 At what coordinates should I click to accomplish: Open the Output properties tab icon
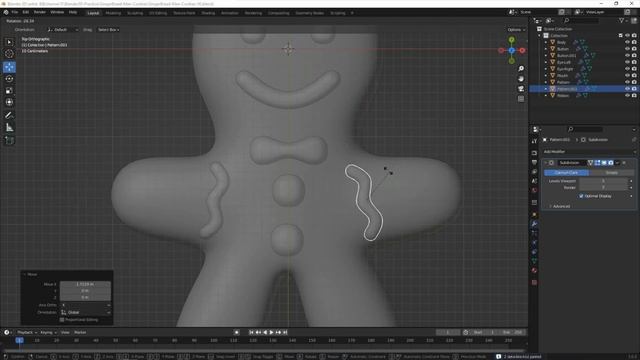(534, 162)
